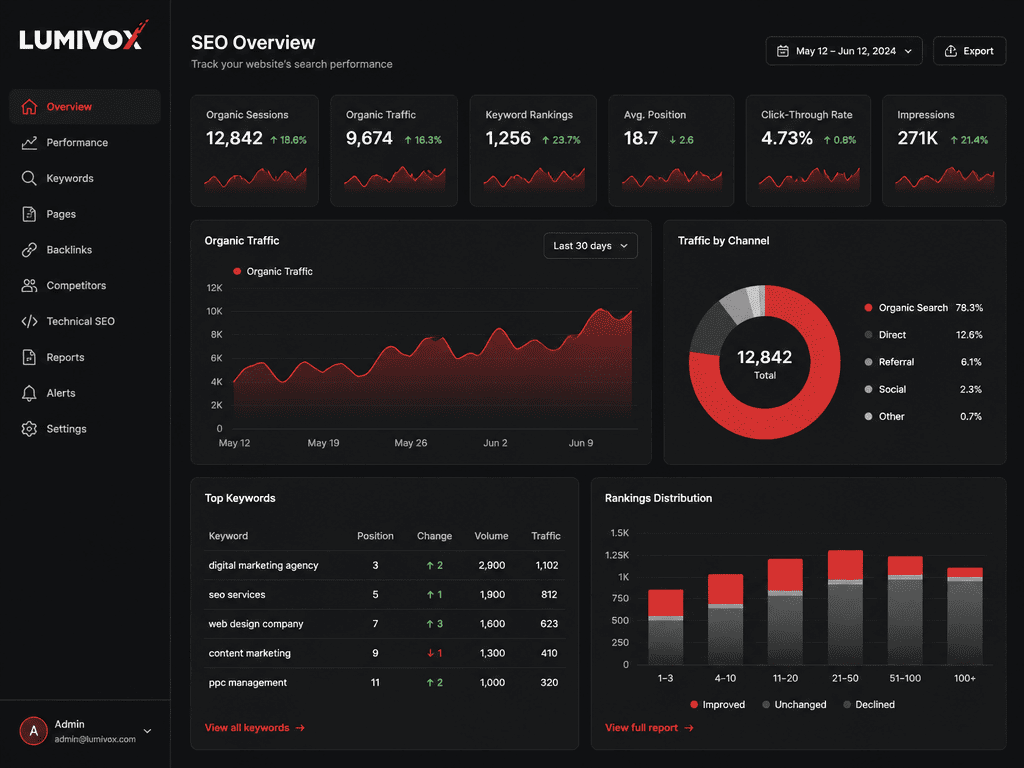Click the calendar icon in date picker
1024x768 pixels.
(x=782, y=51)
